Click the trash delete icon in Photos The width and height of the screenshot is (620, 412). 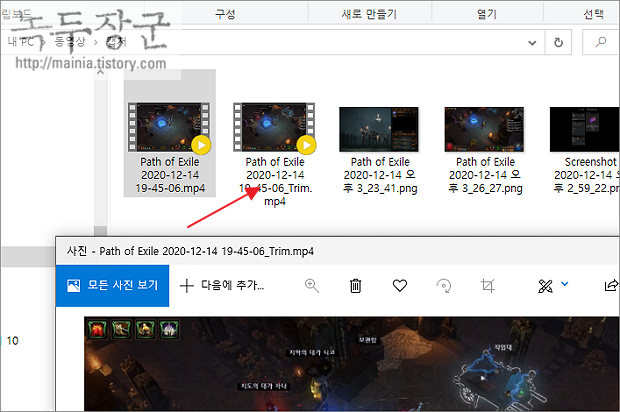pos(355,285)
